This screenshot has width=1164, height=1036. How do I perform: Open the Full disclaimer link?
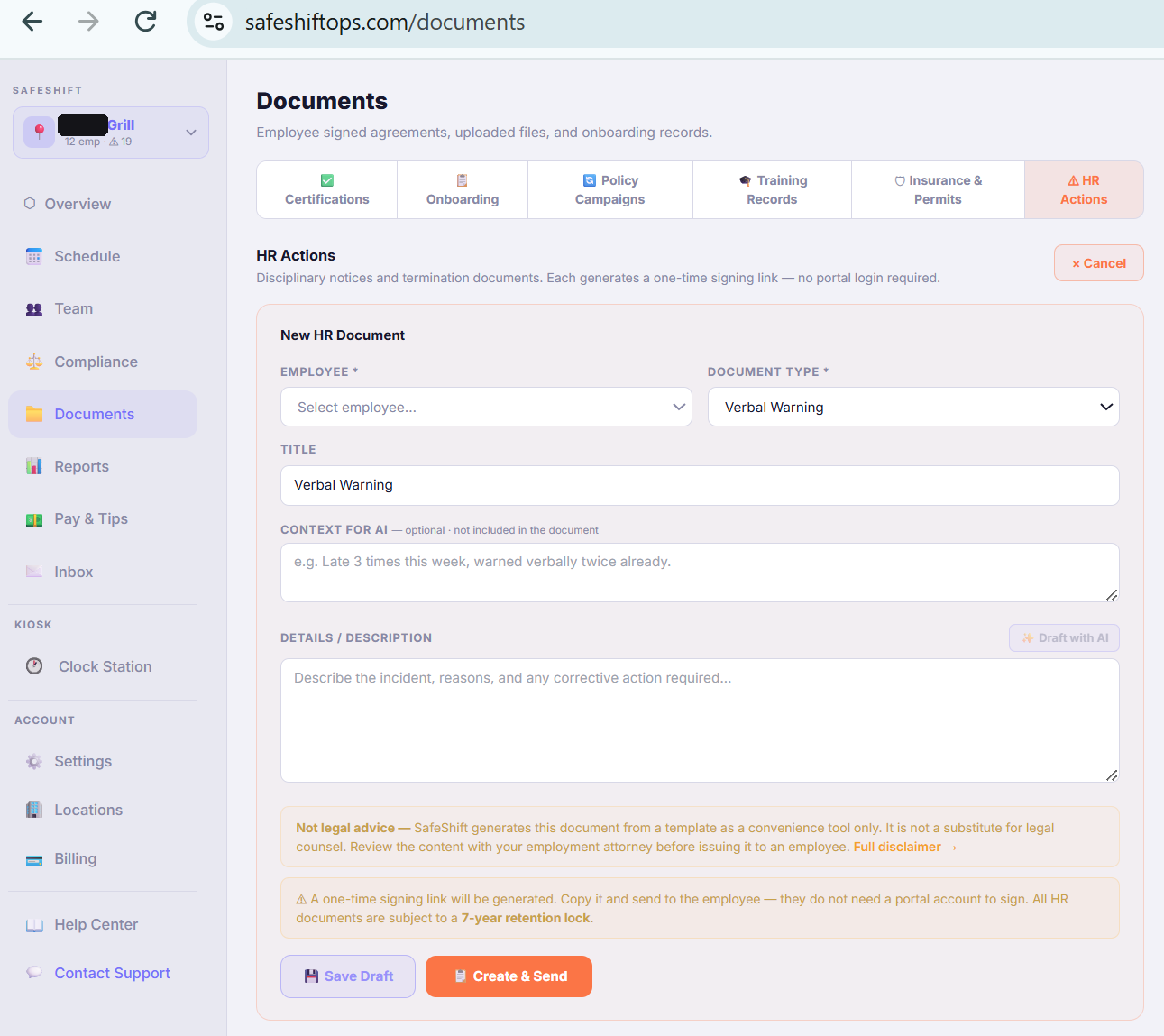[x=905, y=847]
